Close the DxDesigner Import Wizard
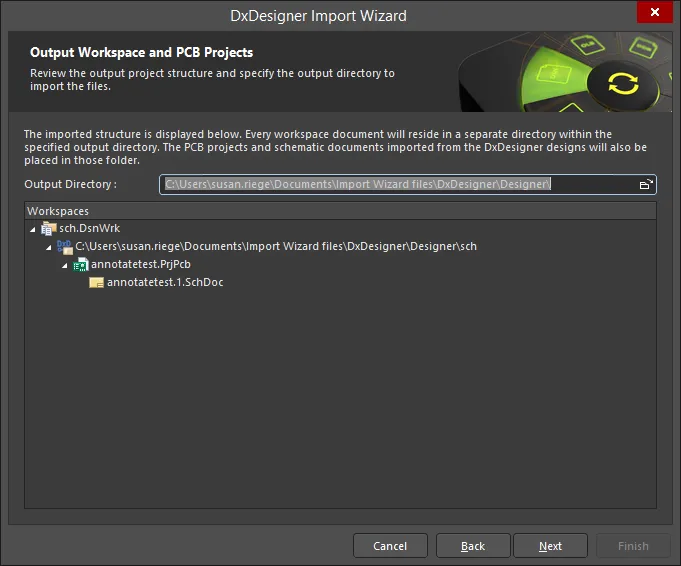Screen dimensions: 681x566 pos(655,12)
